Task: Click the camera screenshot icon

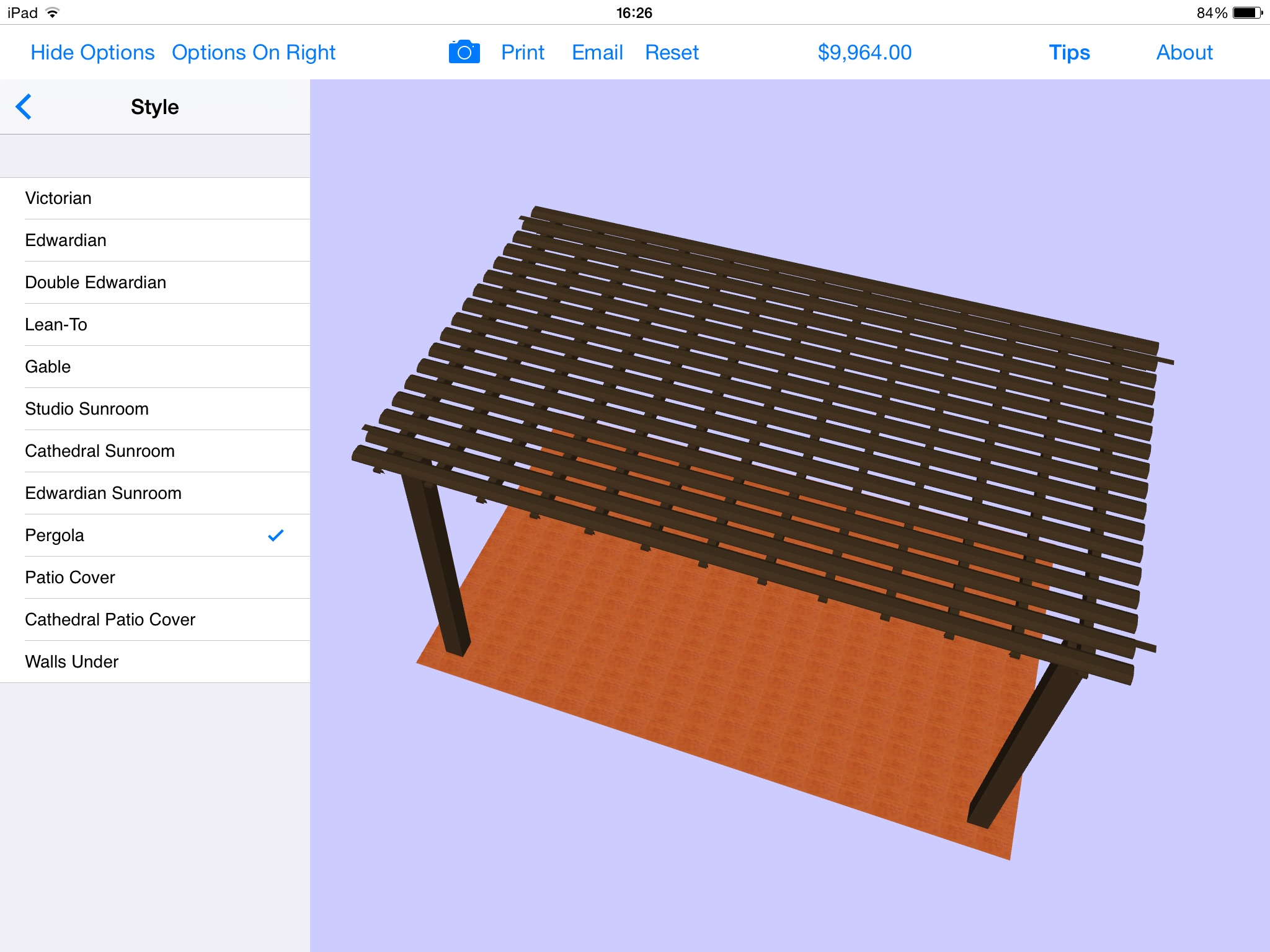Action: click(463, 52)
